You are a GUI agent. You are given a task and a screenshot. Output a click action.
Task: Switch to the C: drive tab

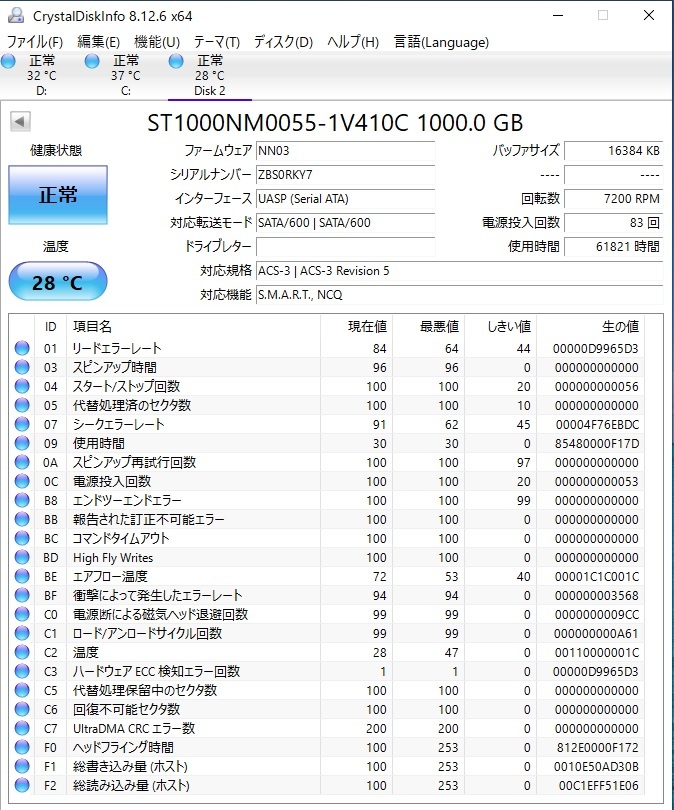[x=126, y=75]
